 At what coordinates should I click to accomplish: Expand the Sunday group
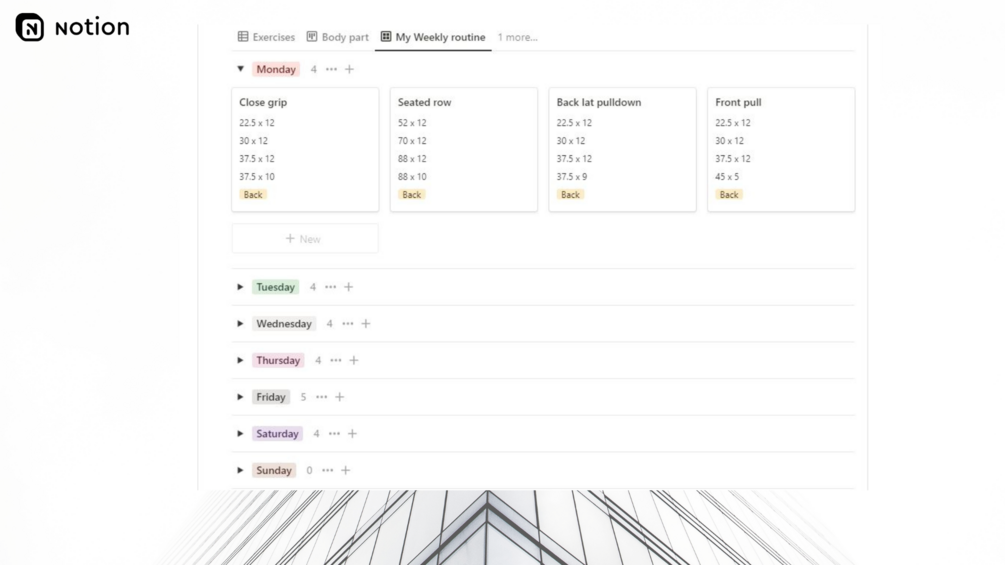pos(240,470)
